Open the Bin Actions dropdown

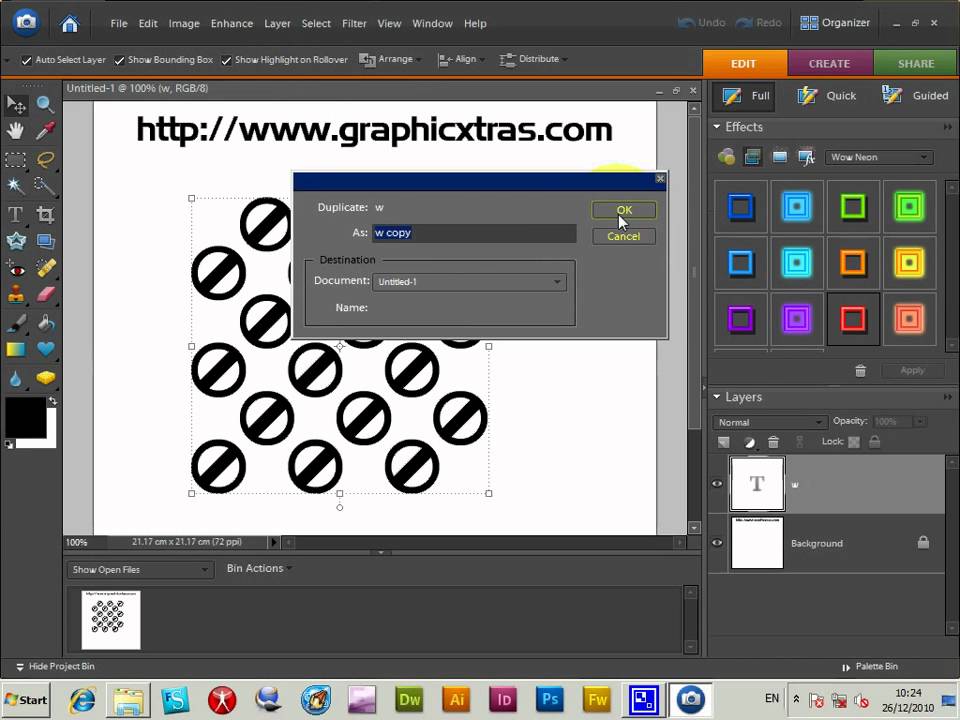259,568
